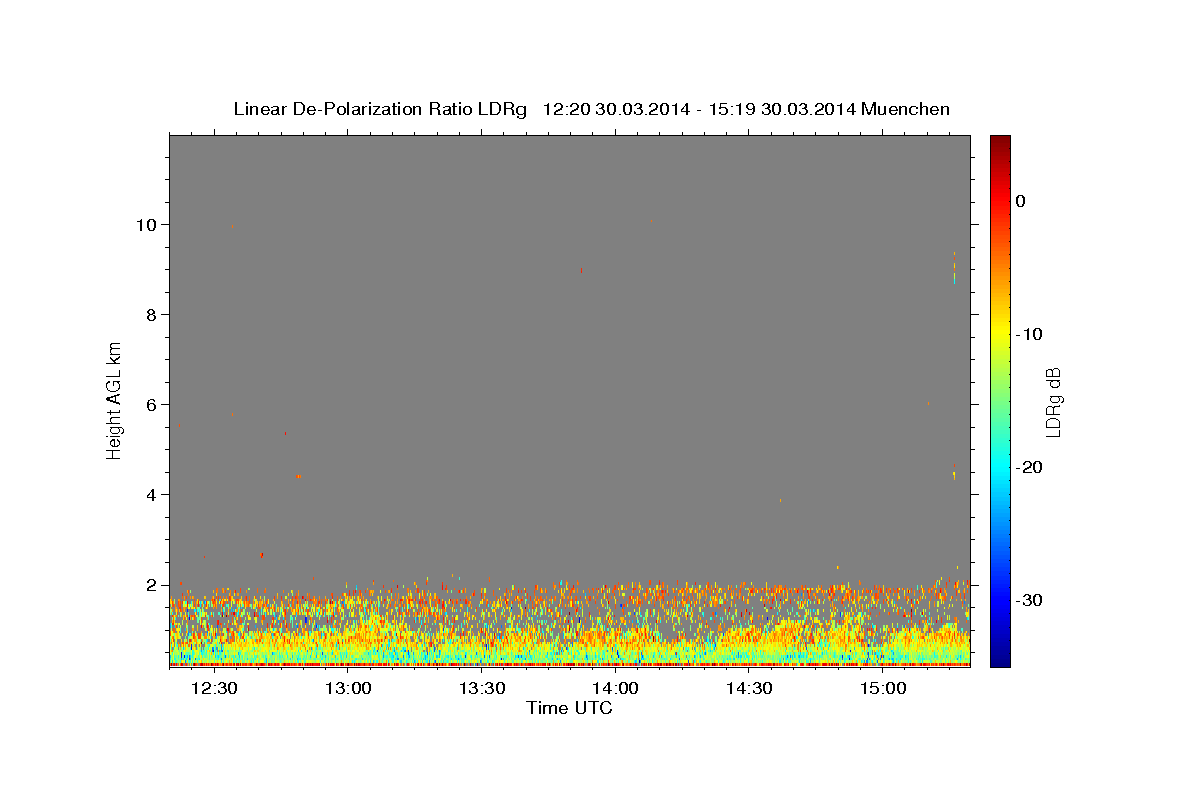The image size is (1200, 800).
Task: Click the colorbar value label -10
Action: (x=1029, y=334)
